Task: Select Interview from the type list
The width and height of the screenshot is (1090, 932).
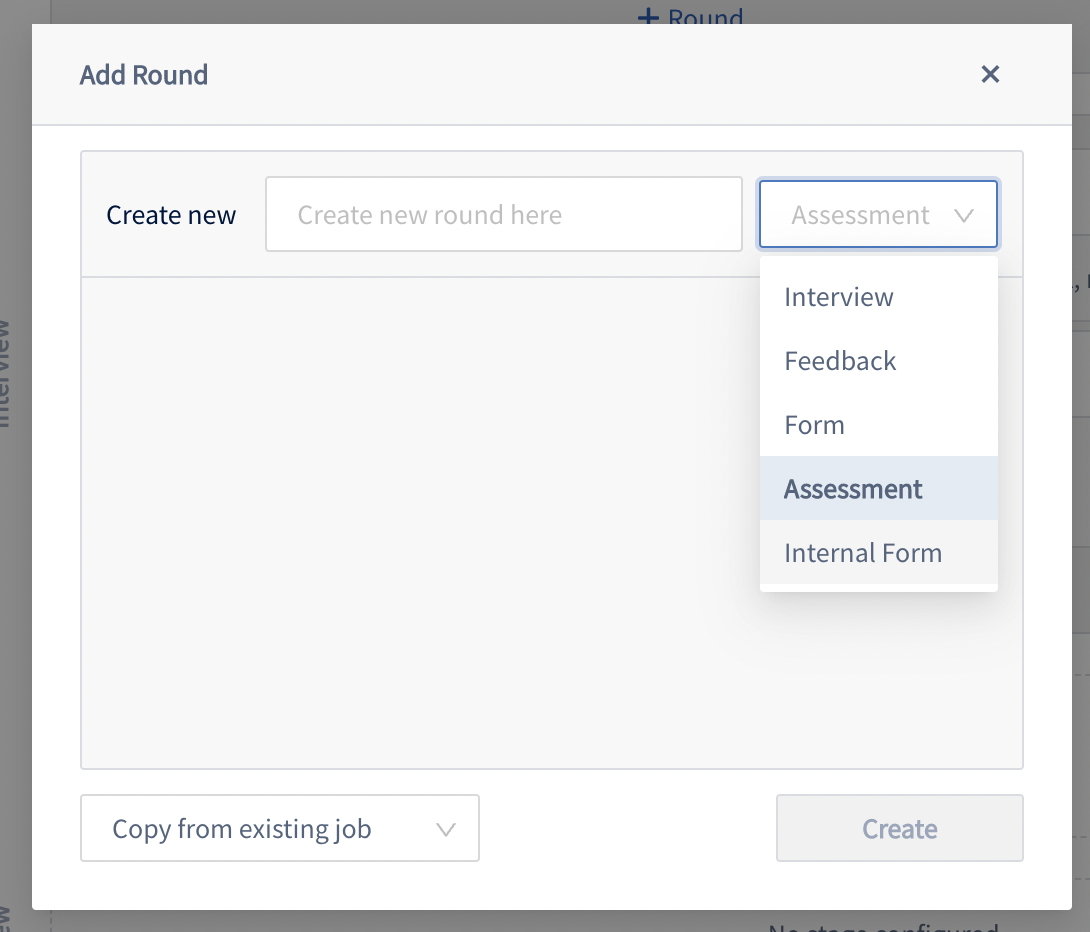Action: pos(879,297)
